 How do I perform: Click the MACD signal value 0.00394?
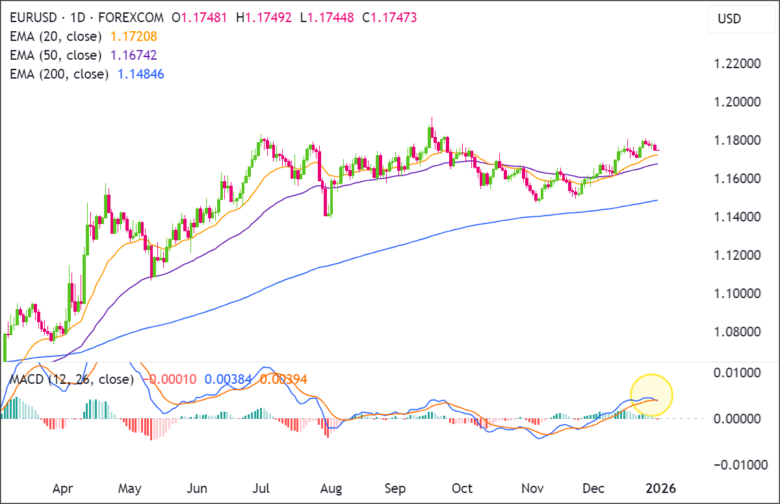(283, 380)
